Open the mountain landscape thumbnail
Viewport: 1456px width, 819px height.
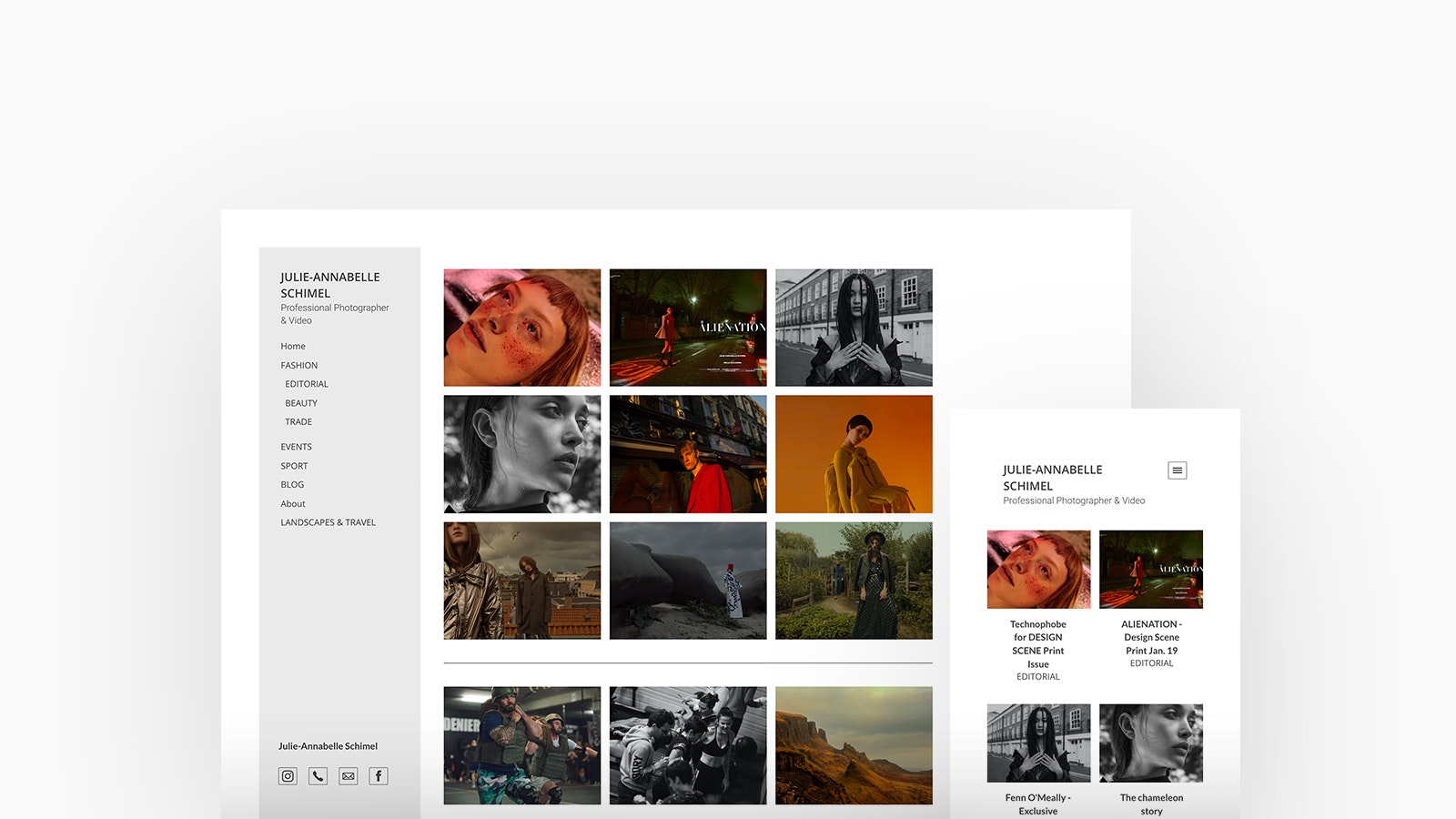click(854, 745)
